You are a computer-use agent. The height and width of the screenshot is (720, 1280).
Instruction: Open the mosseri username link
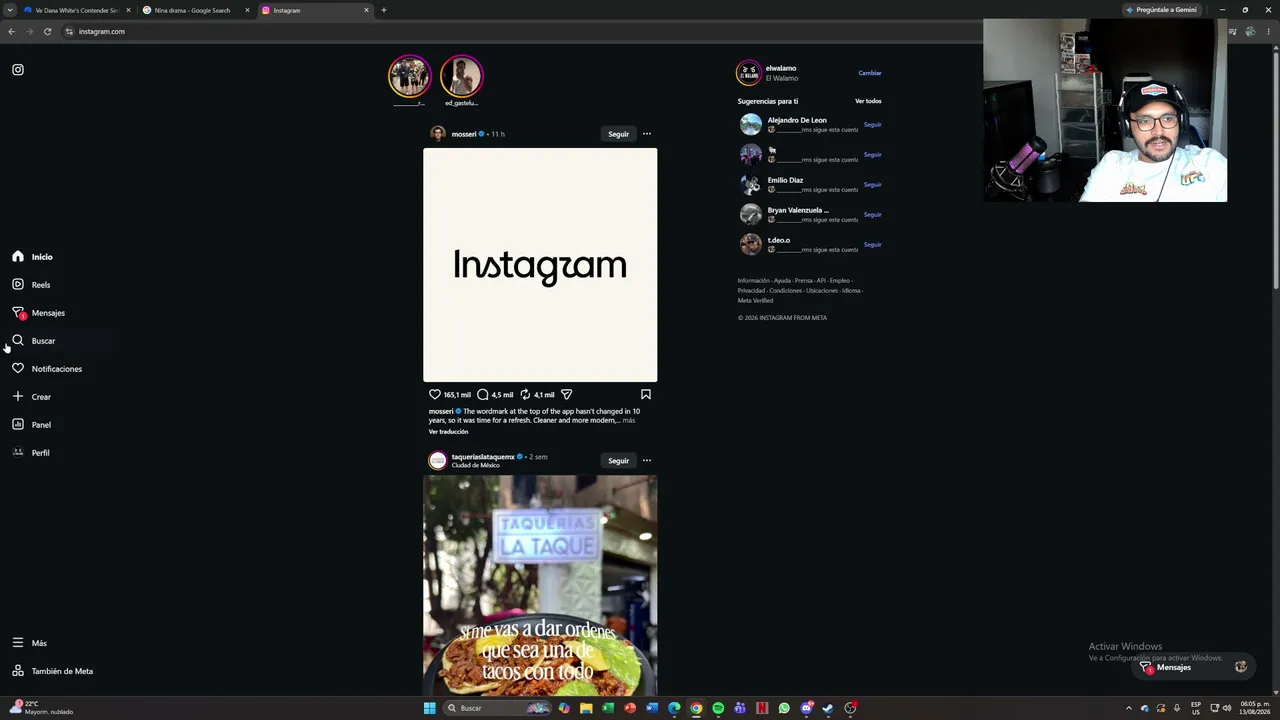[464, 134]
